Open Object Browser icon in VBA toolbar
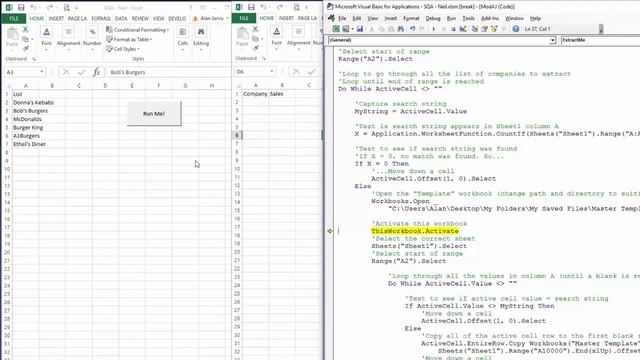The height and width of the screenshot is (360, 640). (x=494, y=29)
